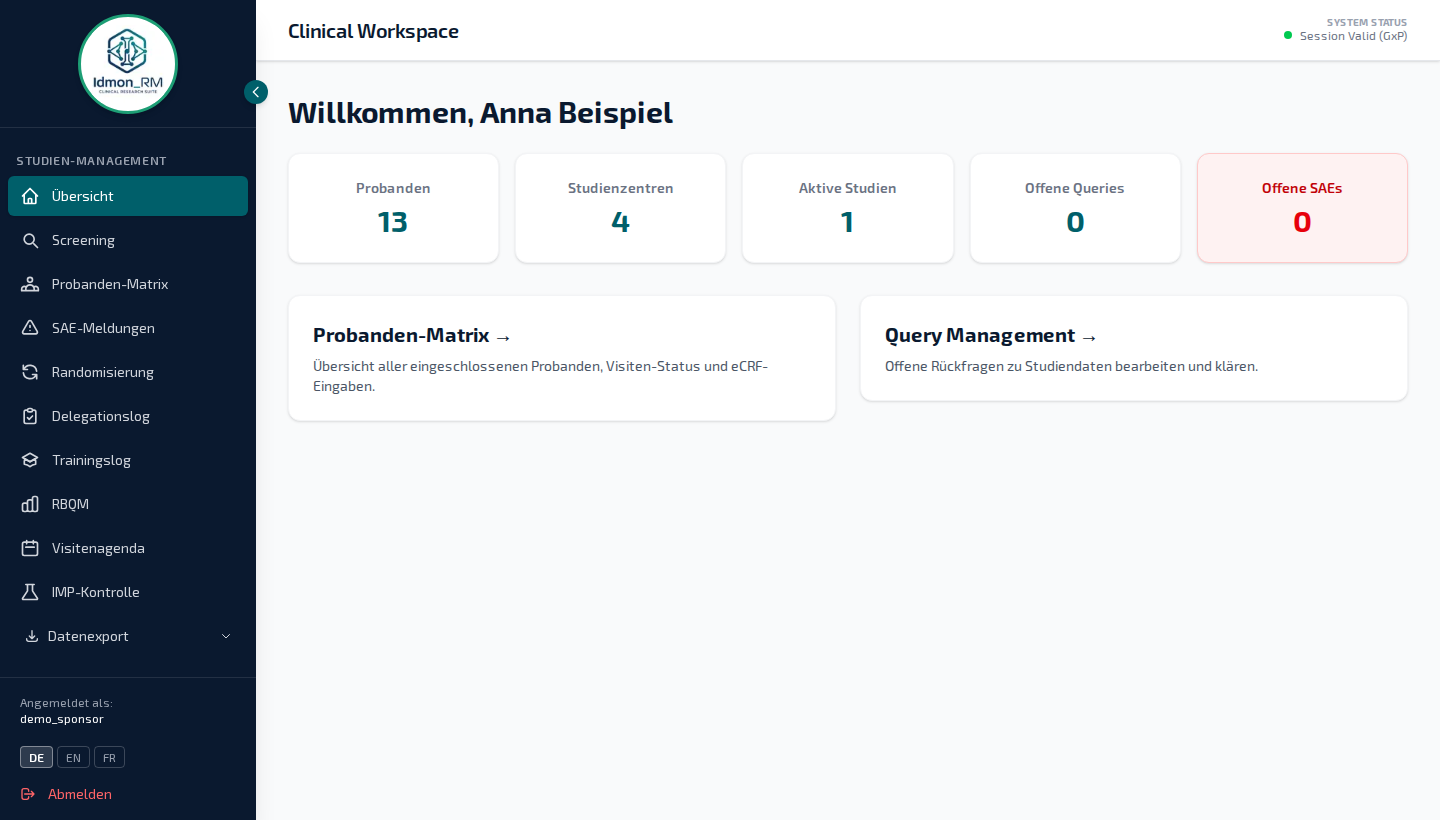Viewport: 1440px width, 820px height.
Task: Click the green session status dot
Action: [1288, 35]
